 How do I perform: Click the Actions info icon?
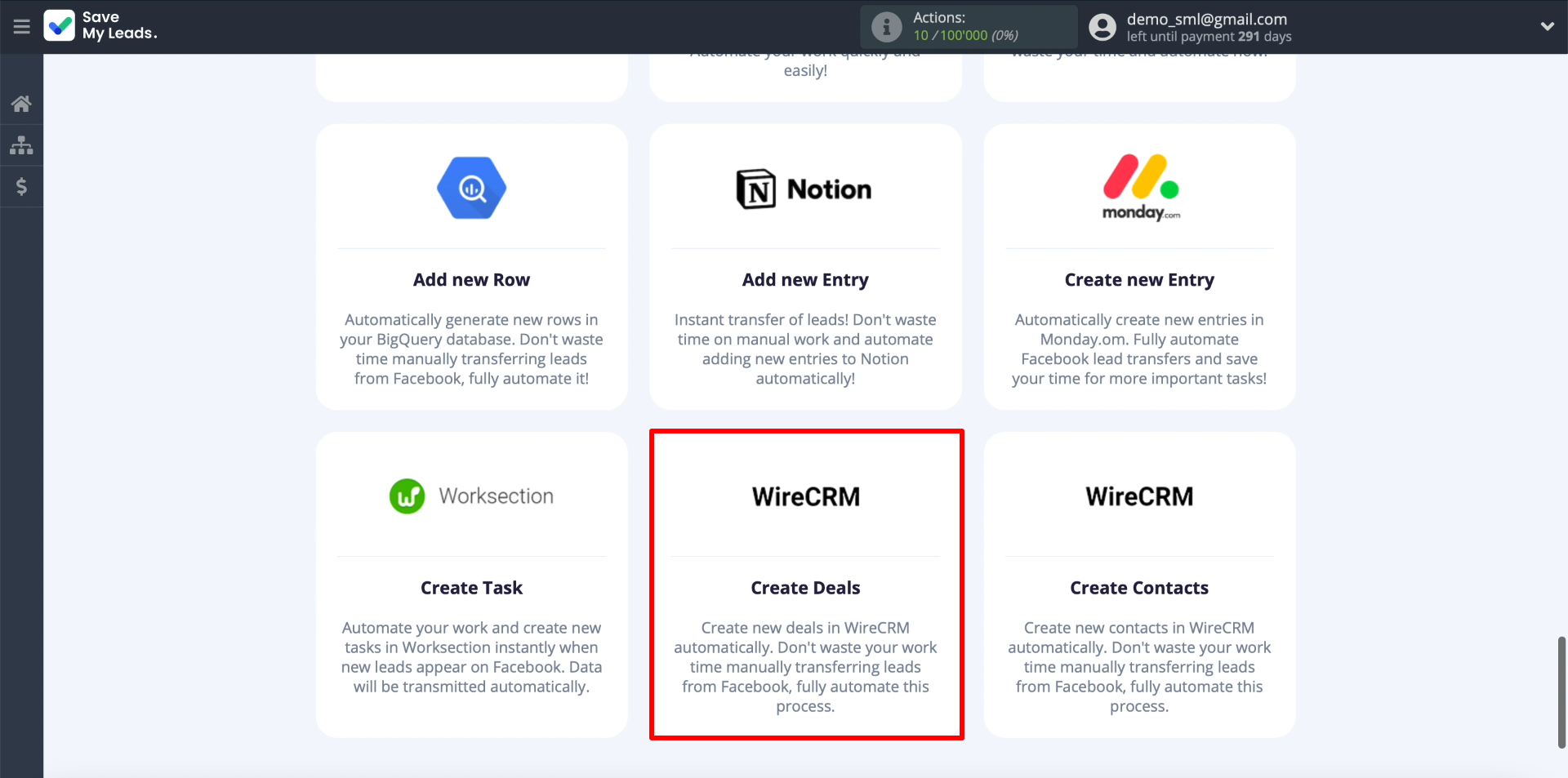886,27
